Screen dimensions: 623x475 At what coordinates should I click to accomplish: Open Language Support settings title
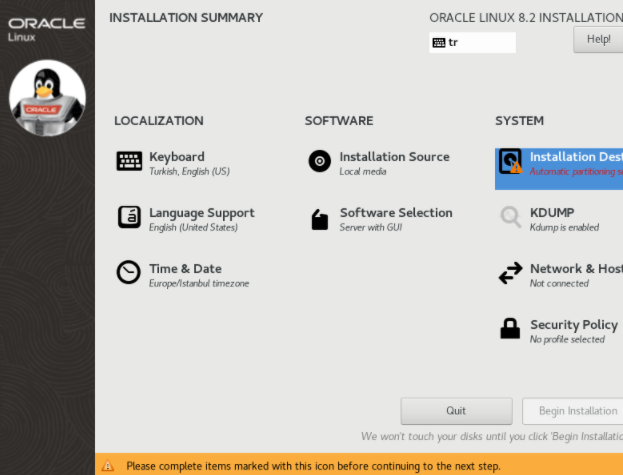tap(202, 213)
